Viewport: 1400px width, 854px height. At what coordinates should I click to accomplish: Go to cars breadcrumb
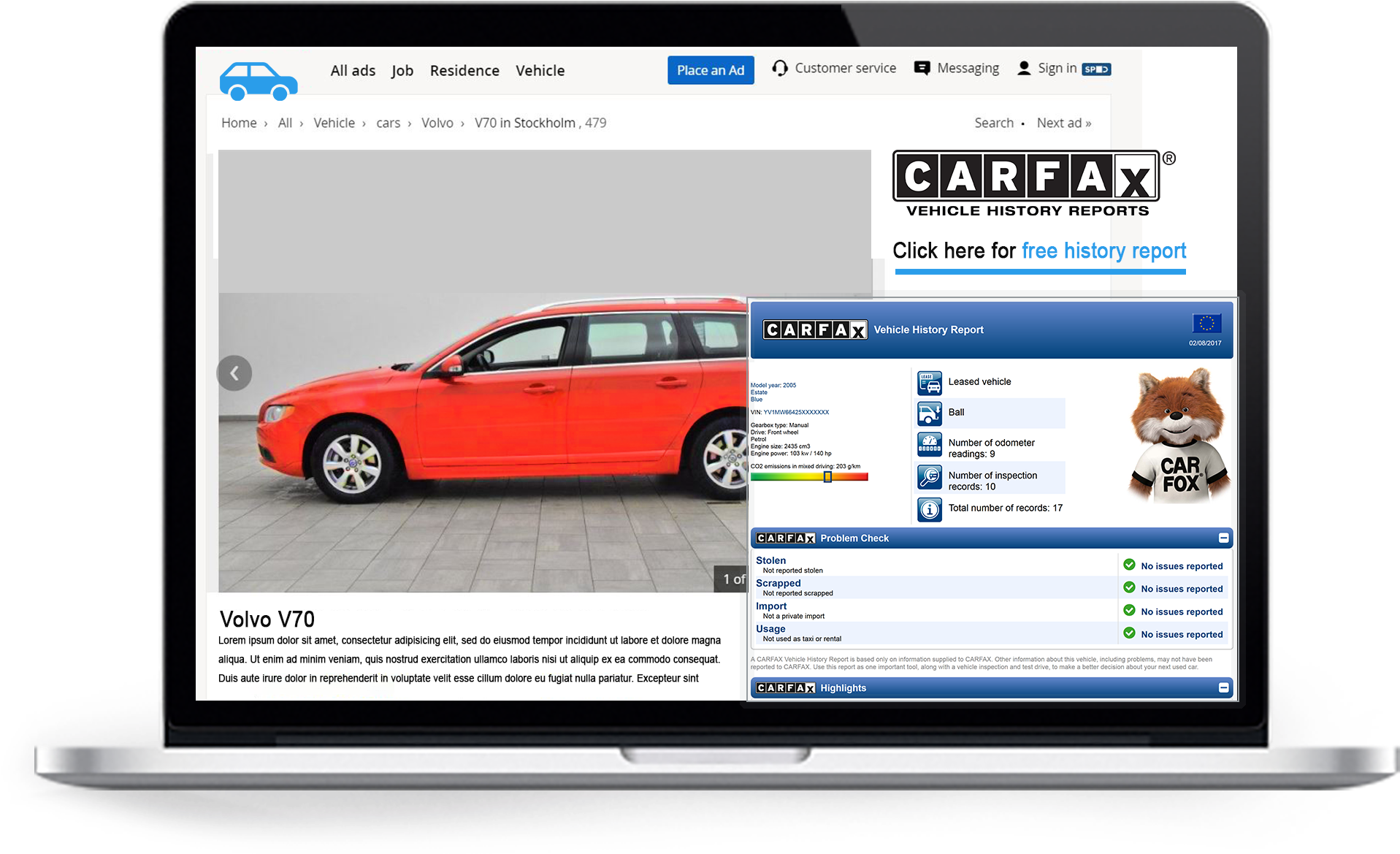pyautogui.click(x=388, y=123)
